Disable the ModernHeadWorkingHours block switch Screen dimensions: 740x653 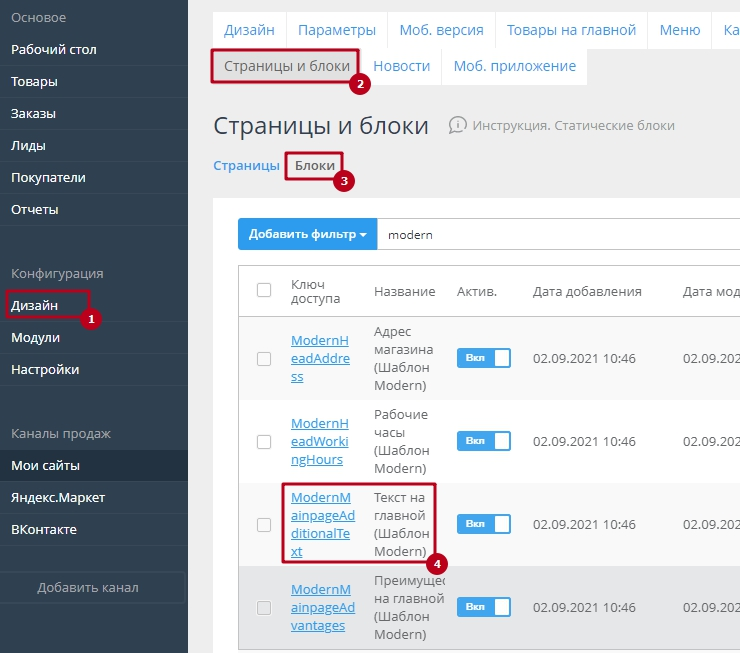point(483,441)
